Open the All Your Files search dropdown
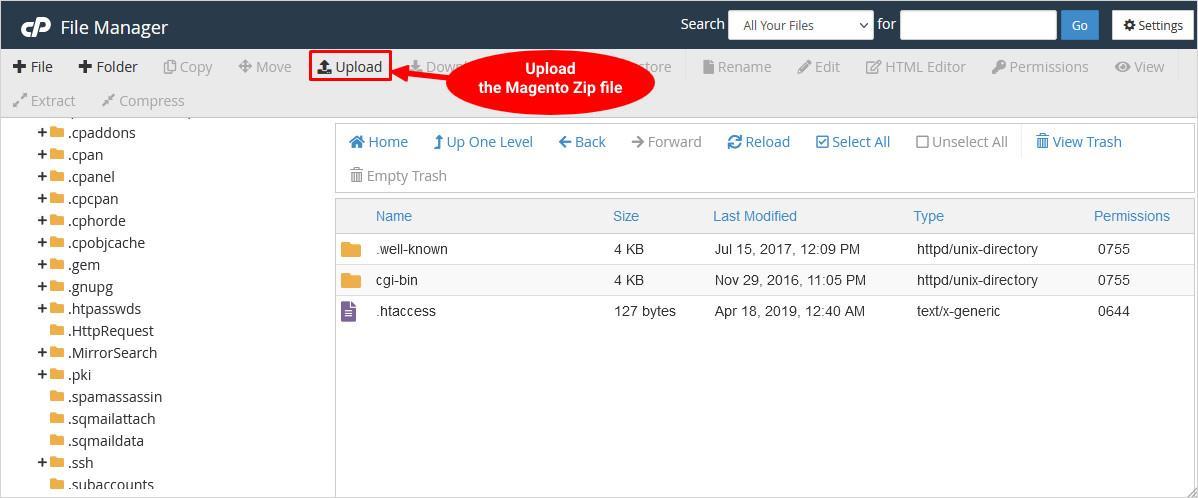Screen dimensions: 1198x498 click(x=801, y=25)
